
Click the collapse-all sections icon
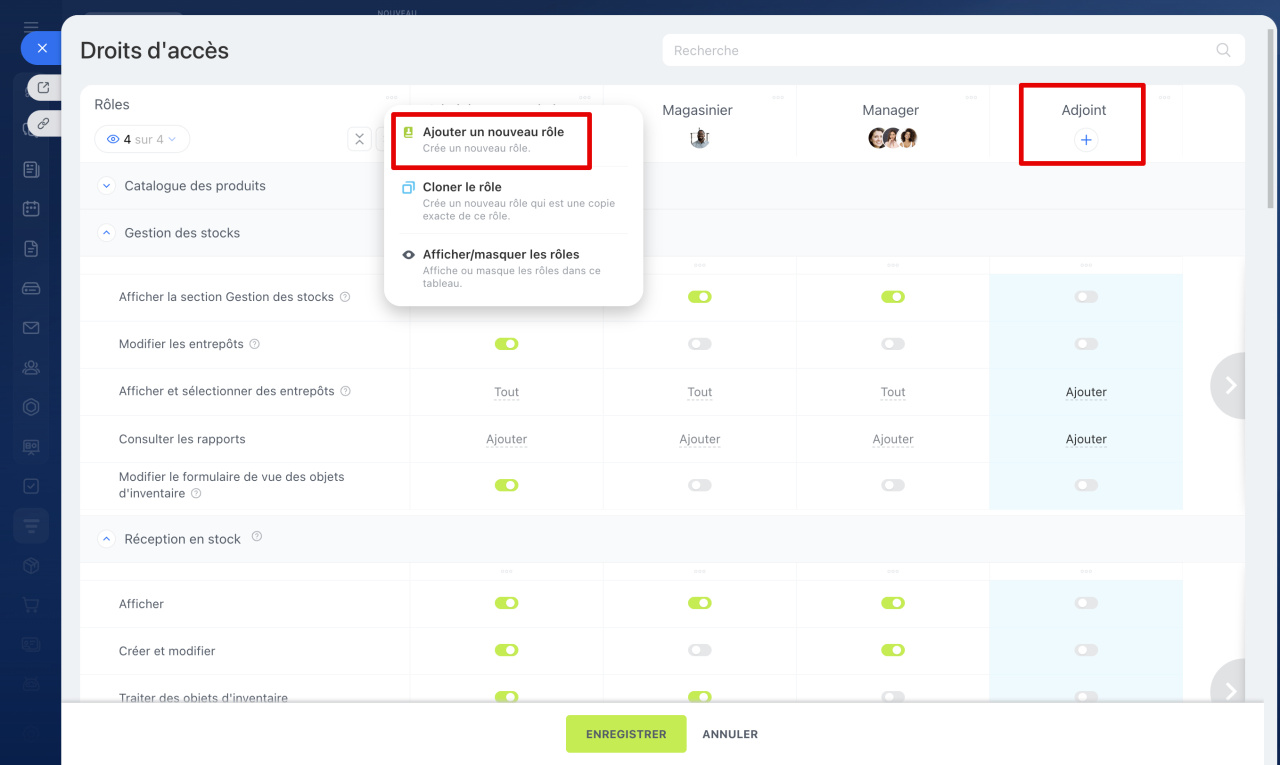(359, 140)
